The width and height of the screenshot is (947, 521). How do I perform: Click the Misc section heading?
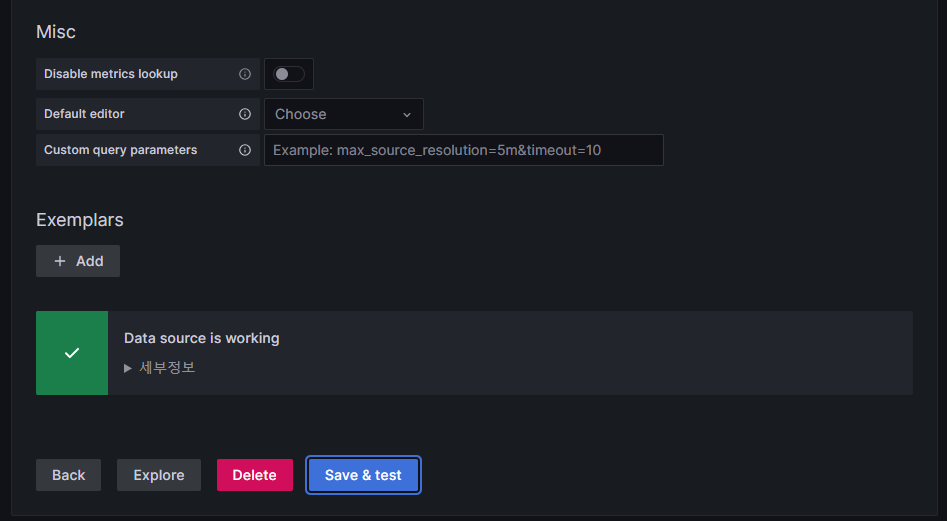[x=56, y=31]
